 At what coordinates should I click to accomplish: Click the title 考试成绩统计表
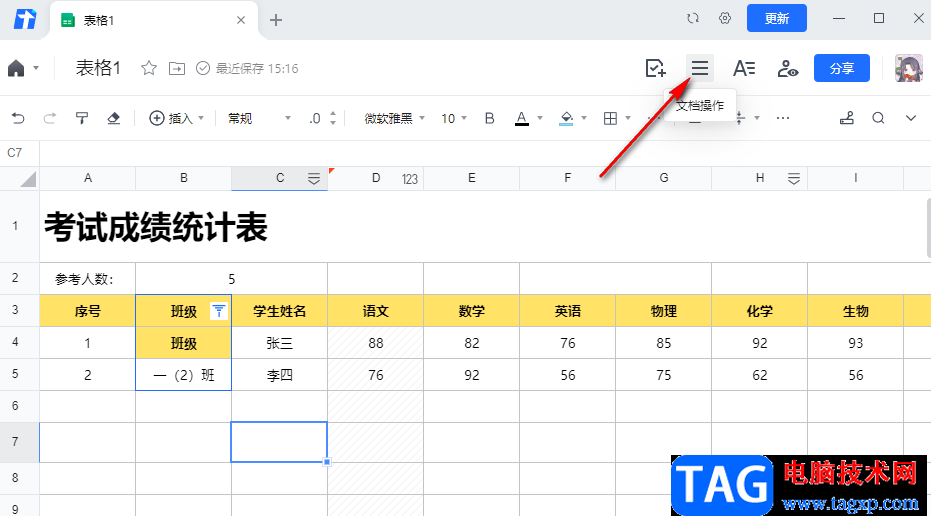click(x=156, y=227)
